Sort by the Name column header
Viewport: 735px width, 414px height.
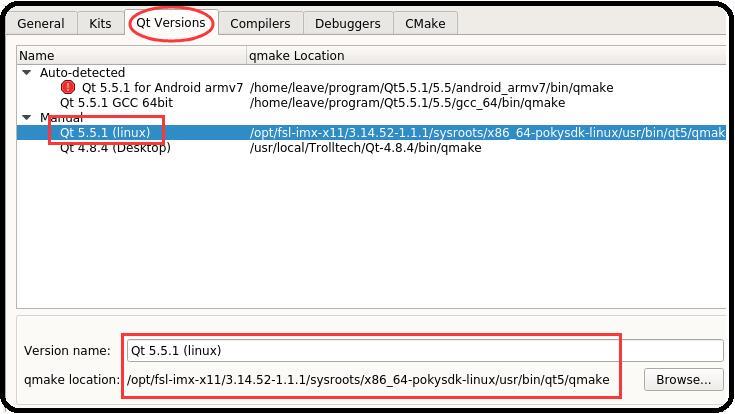[131, 55]
